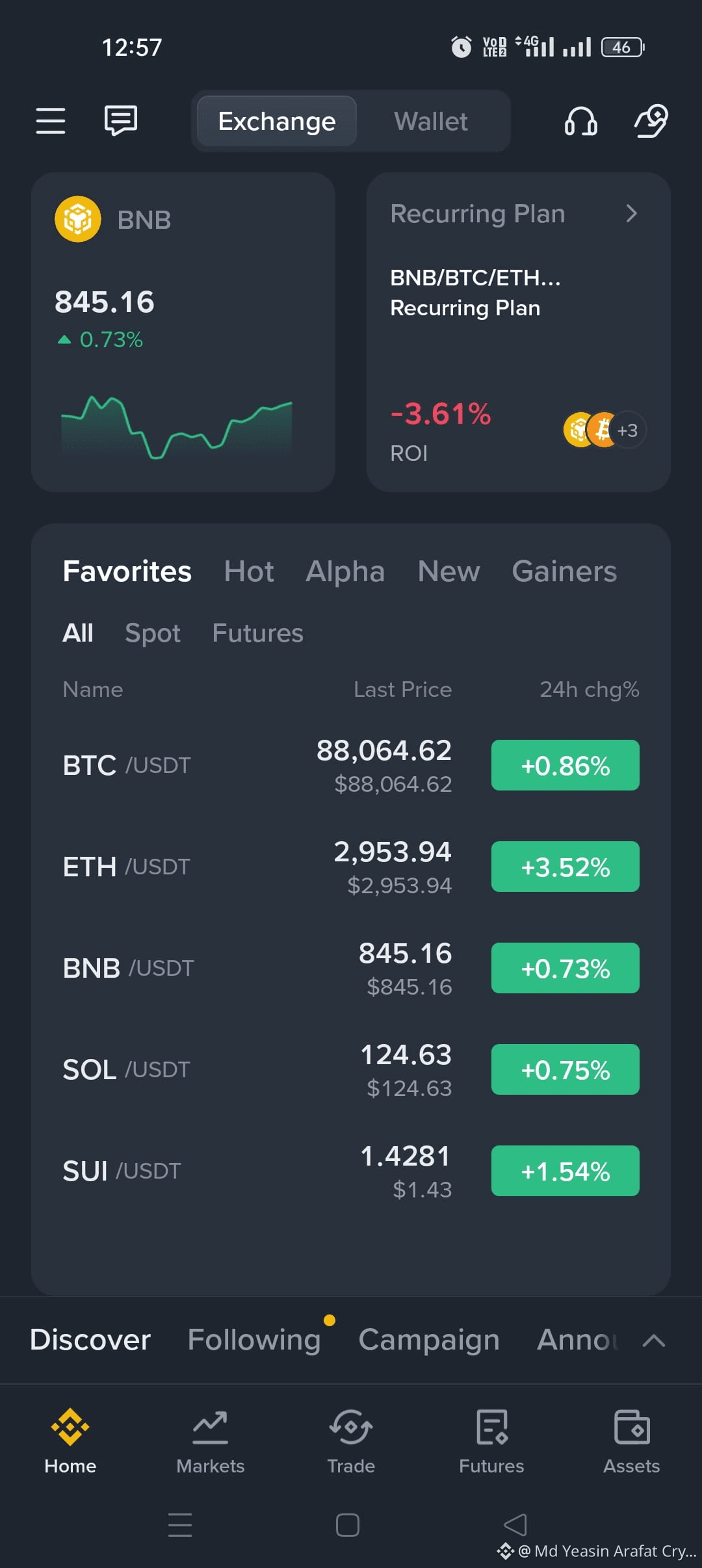Expand the Discover section up-arrow
702x1568 pixels.
[x=654, y=1340]
